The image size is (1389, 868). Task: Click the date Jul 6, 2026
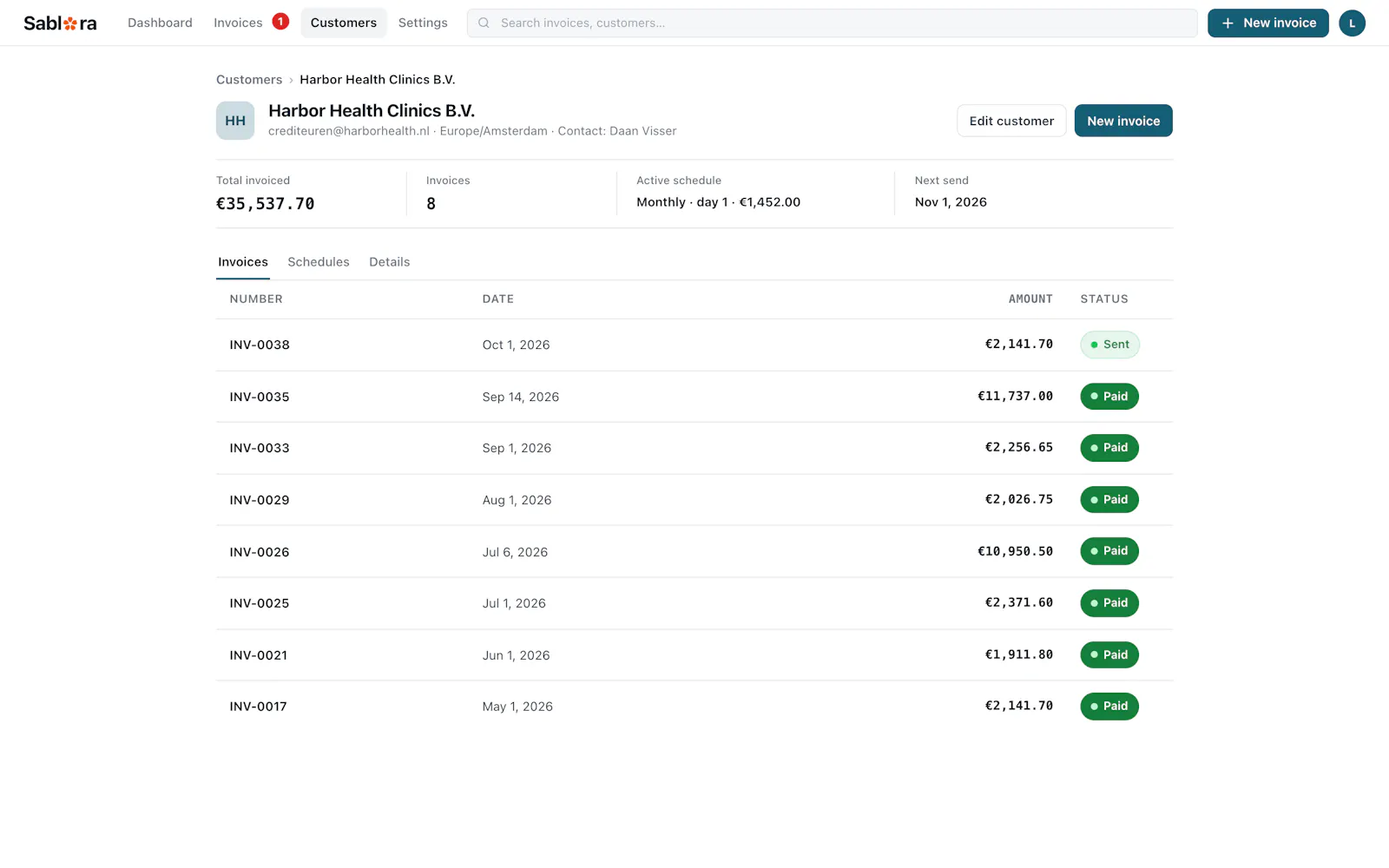[515, 552]
